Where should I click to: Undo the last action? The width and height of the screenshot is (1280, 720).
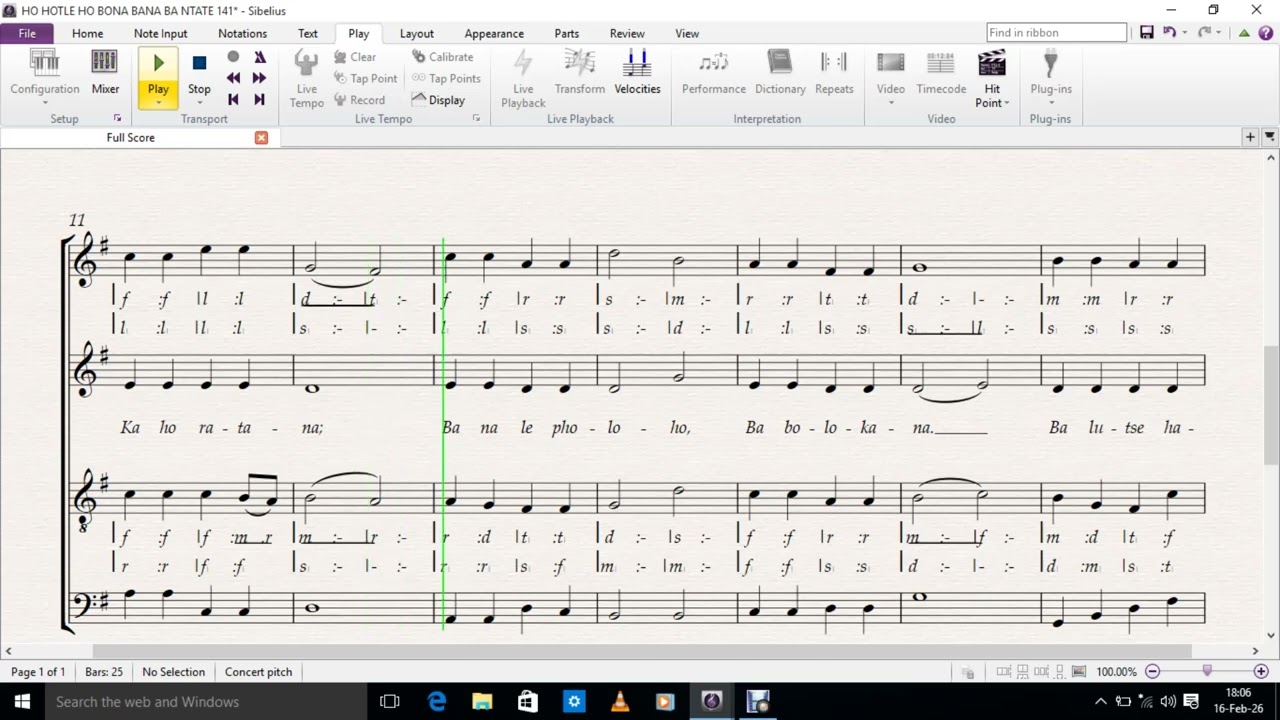coord(1169,33)
